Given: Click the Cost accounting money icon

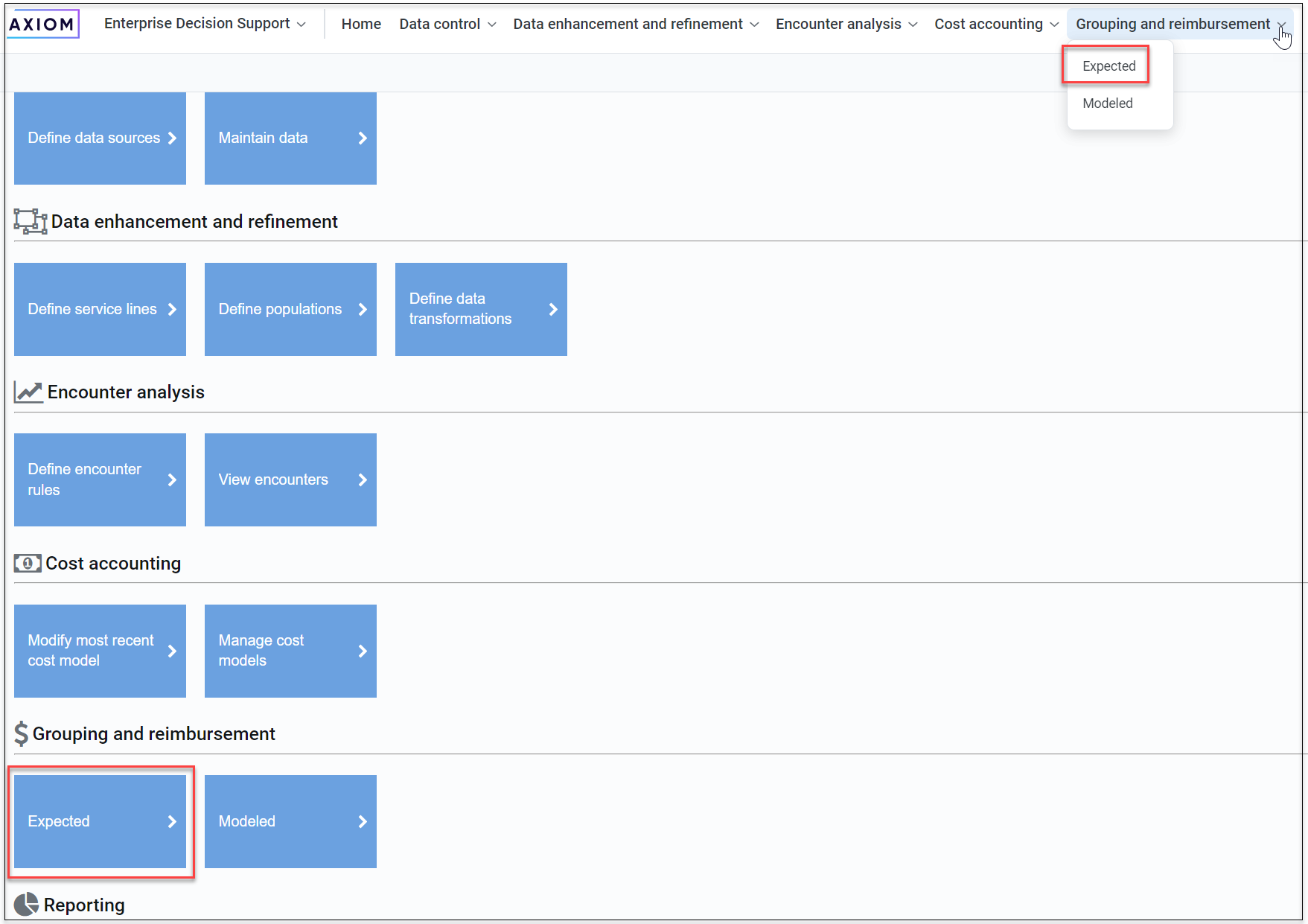Looking at the screenshot, I should point(28,564).
